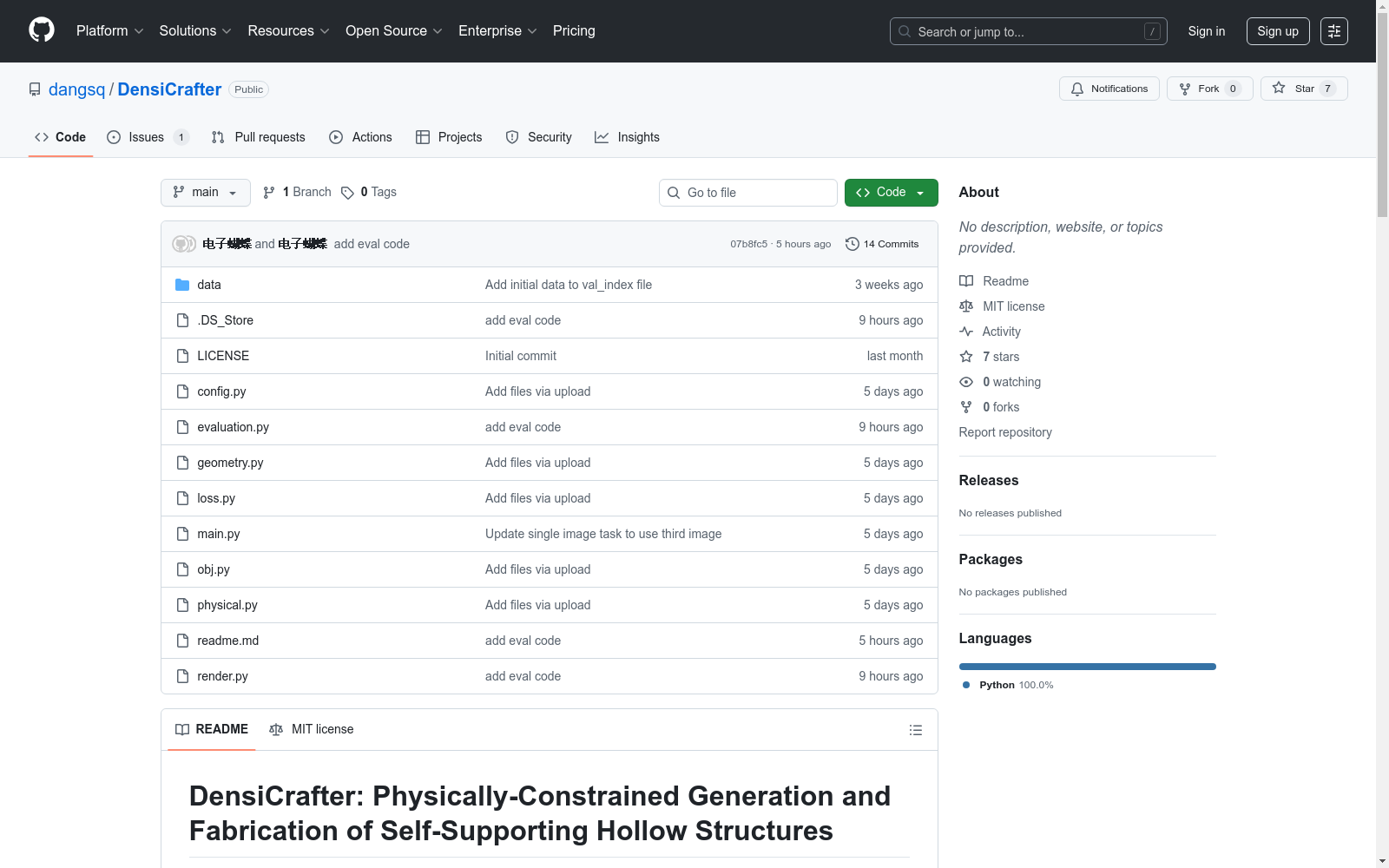Image resolution: width=1389 pixels, height=868 pixels.
Task: Click the commits history clock icon
Action: coord(852,244)
